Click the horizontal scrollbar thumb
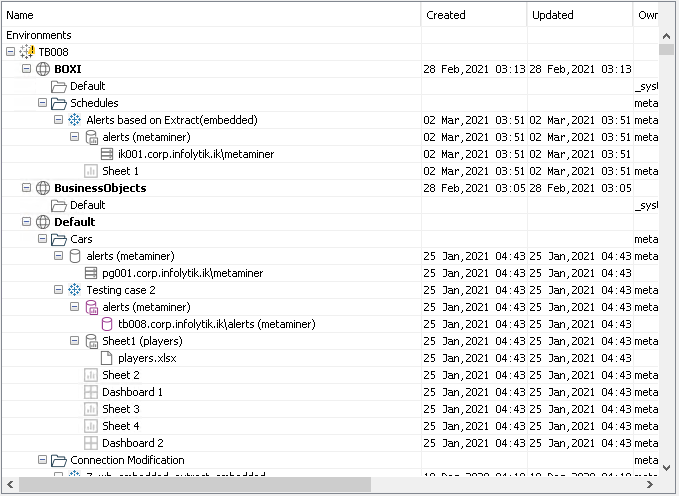The height and width of the screenshot is (496, 679). coord(195,484)
